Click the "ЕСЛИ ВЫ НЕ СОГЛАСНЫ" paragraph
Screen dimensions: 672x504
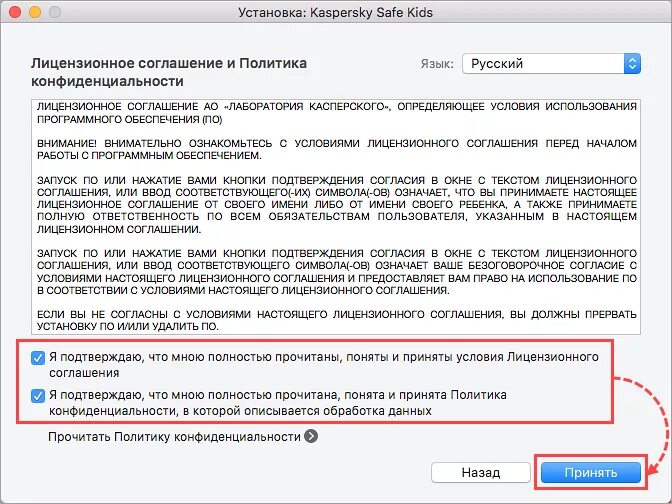pos(337,320)
